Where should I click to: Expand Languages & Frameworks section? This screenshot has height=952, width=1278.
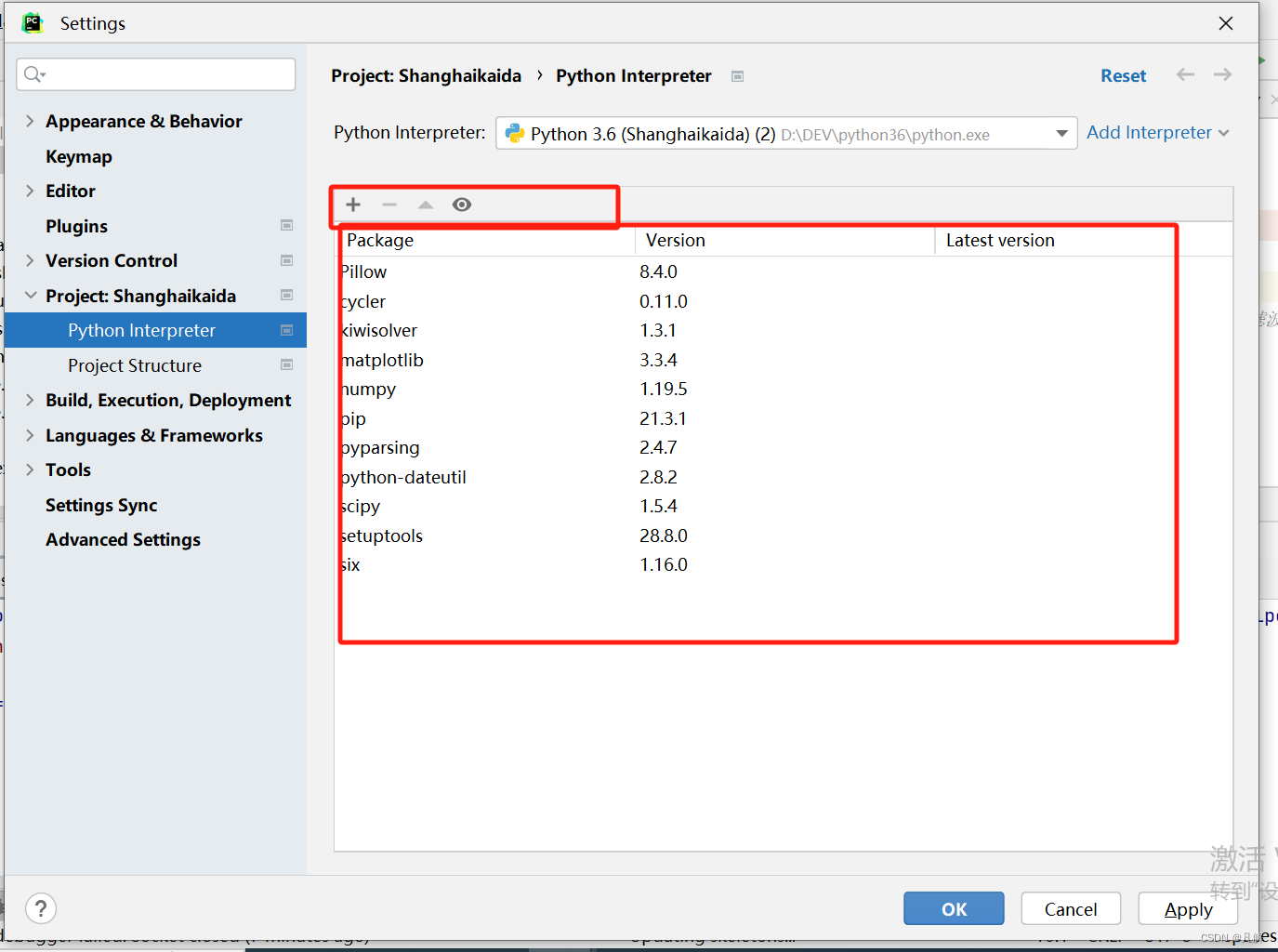point(30,435)
